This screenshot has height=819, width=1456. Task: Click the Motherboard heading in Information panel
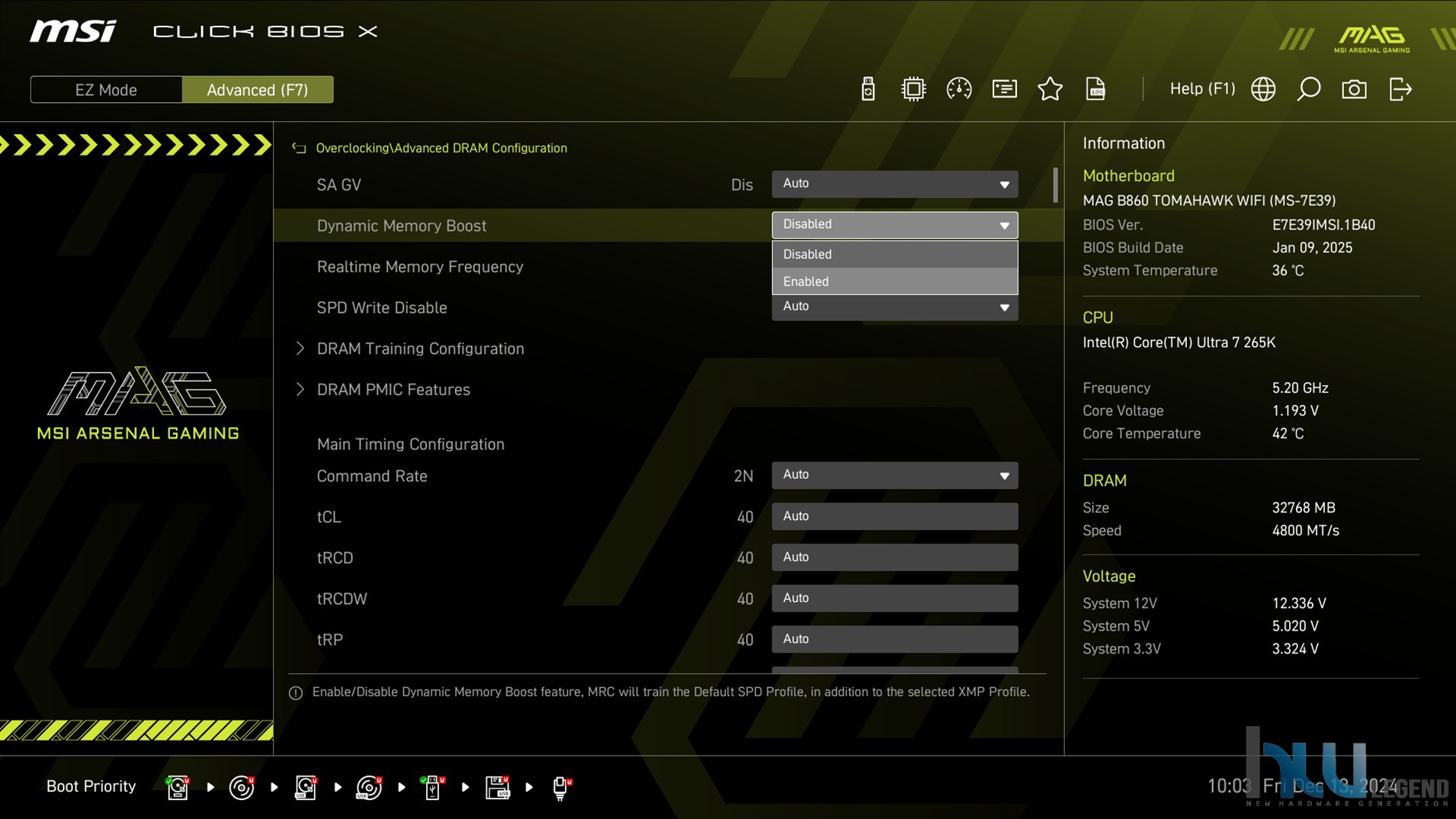(1128, 176)
